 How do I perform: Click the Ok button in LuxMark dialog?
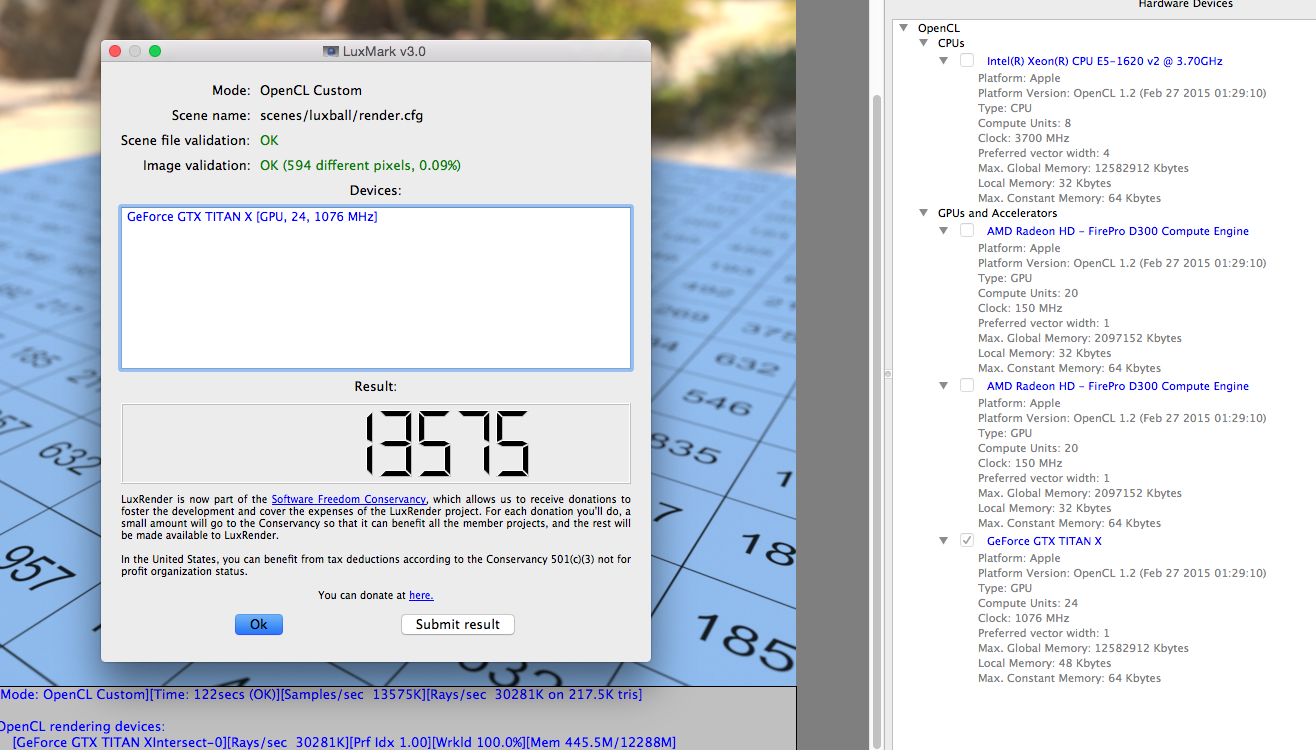[259, 624]
